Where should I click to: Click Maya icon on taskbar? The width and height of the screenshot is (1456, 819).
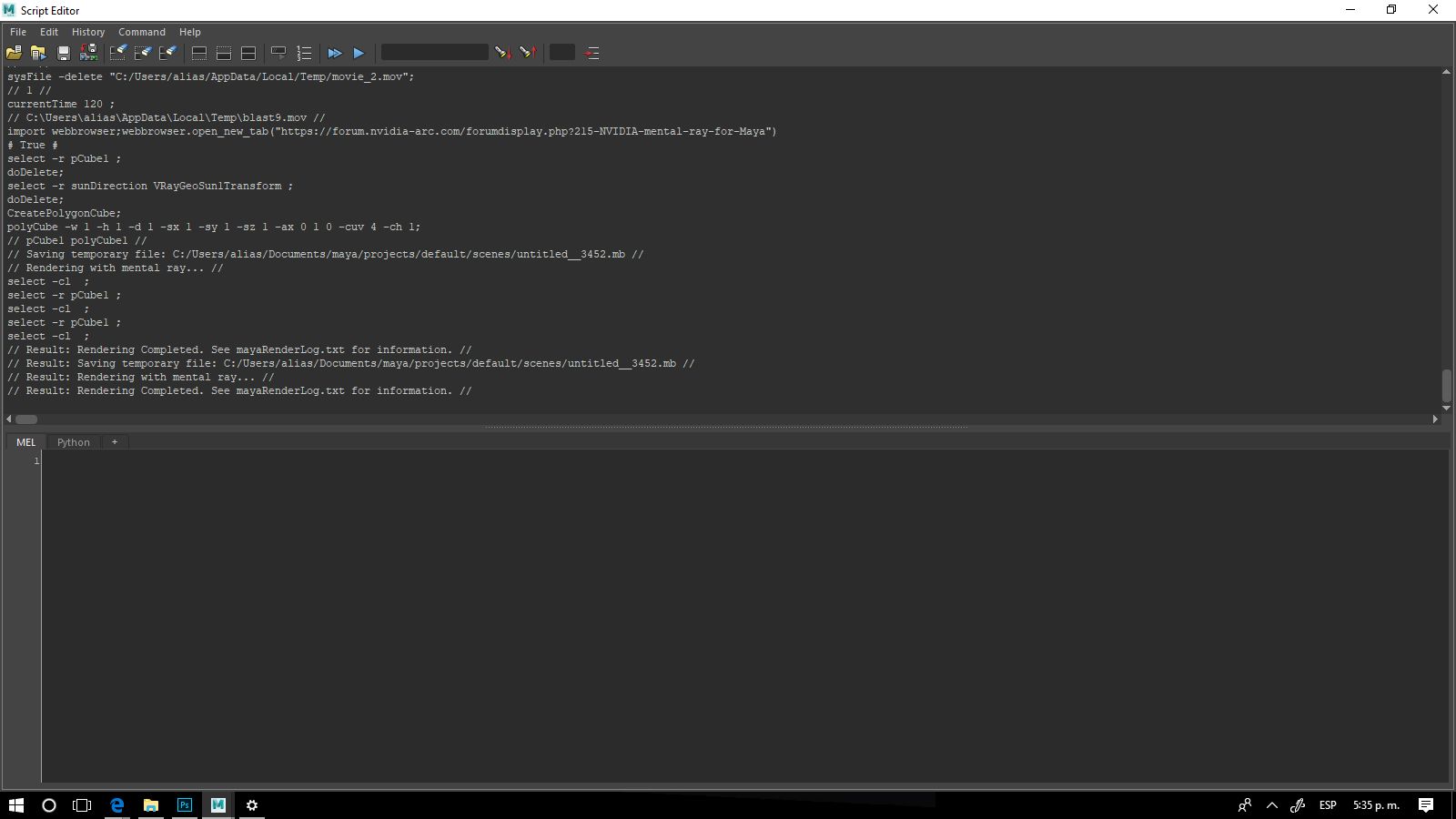point(218,804)
